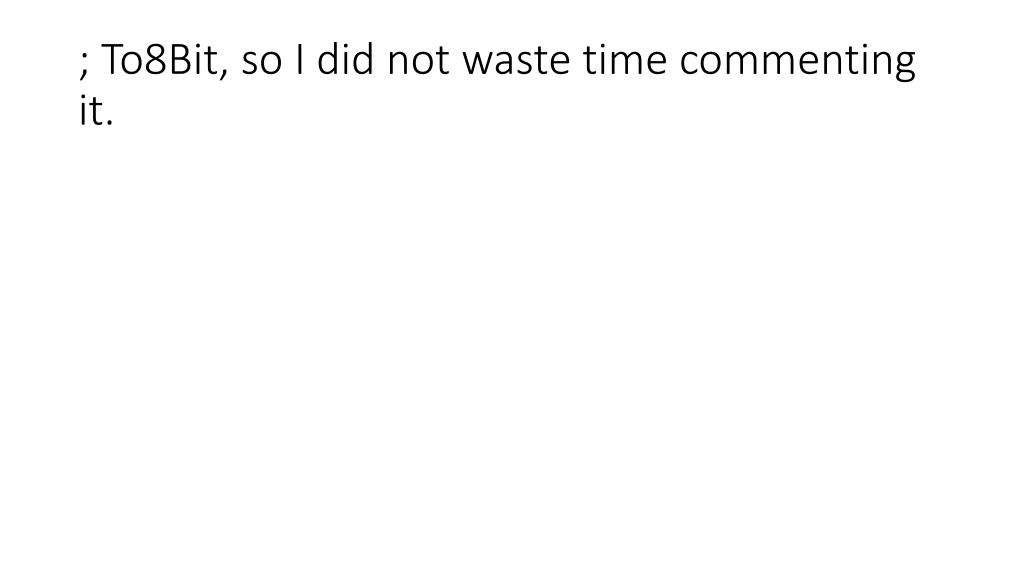Image resolution: width=1024 pixels, height=576 pixels.
Task: Click the digit 8 inside To8Bit
Action: [155, 59]
